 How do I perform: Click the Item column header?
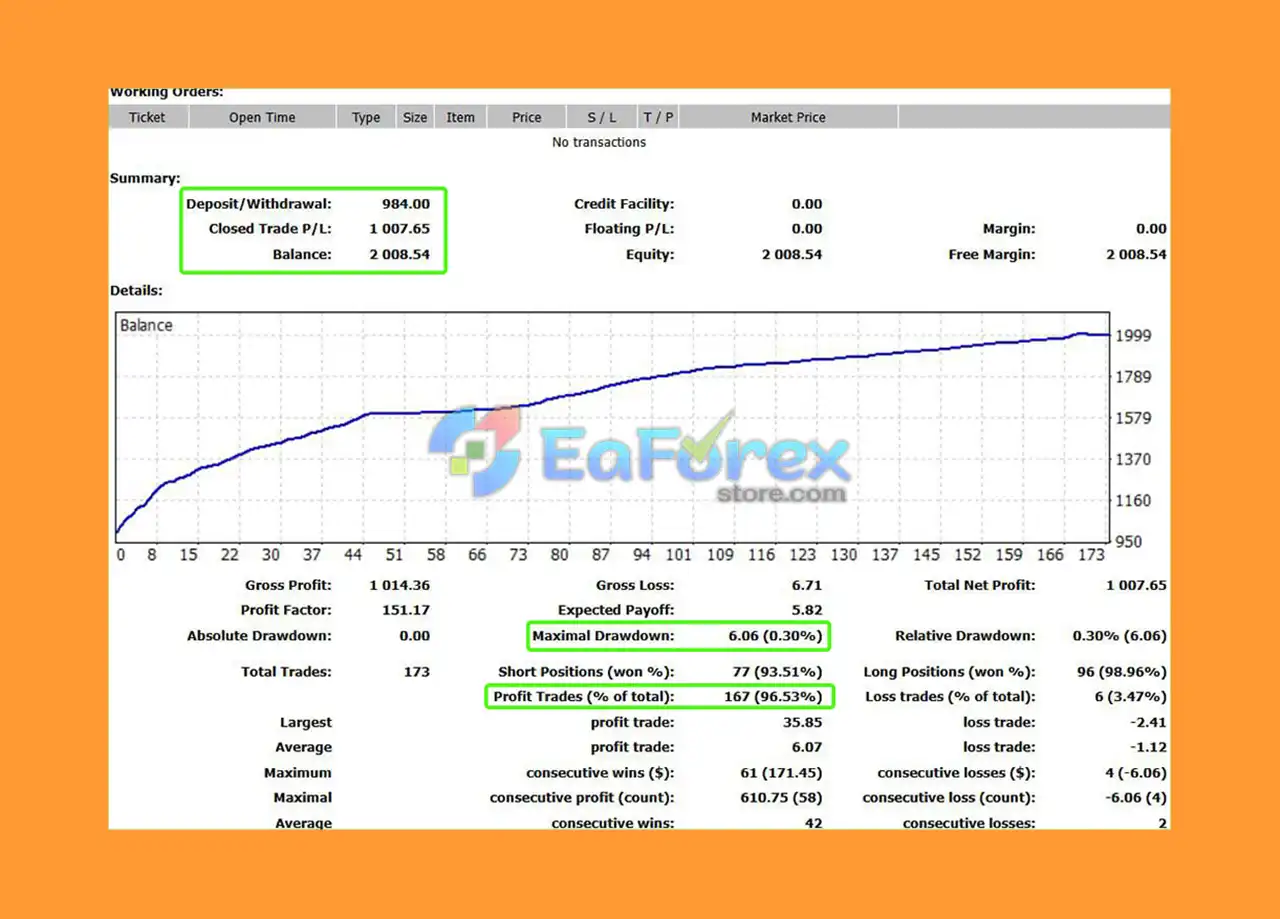pyautogui.click(x=460, y=117)
